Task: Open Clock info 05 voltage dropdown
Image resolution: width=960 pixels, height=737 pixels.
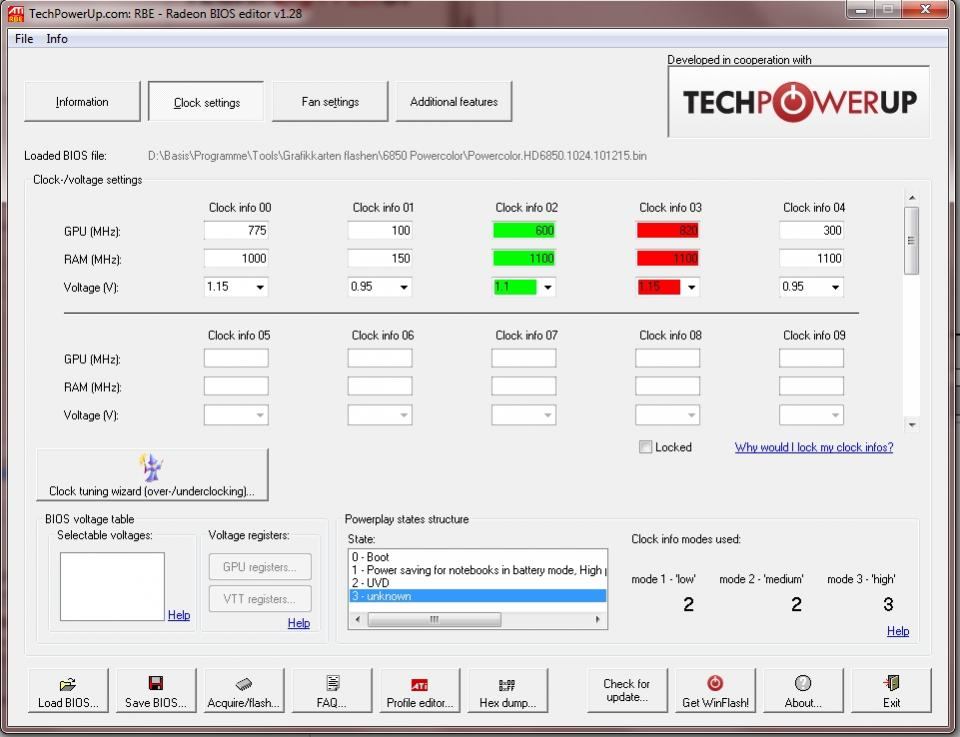Action: tap(260, 415)
